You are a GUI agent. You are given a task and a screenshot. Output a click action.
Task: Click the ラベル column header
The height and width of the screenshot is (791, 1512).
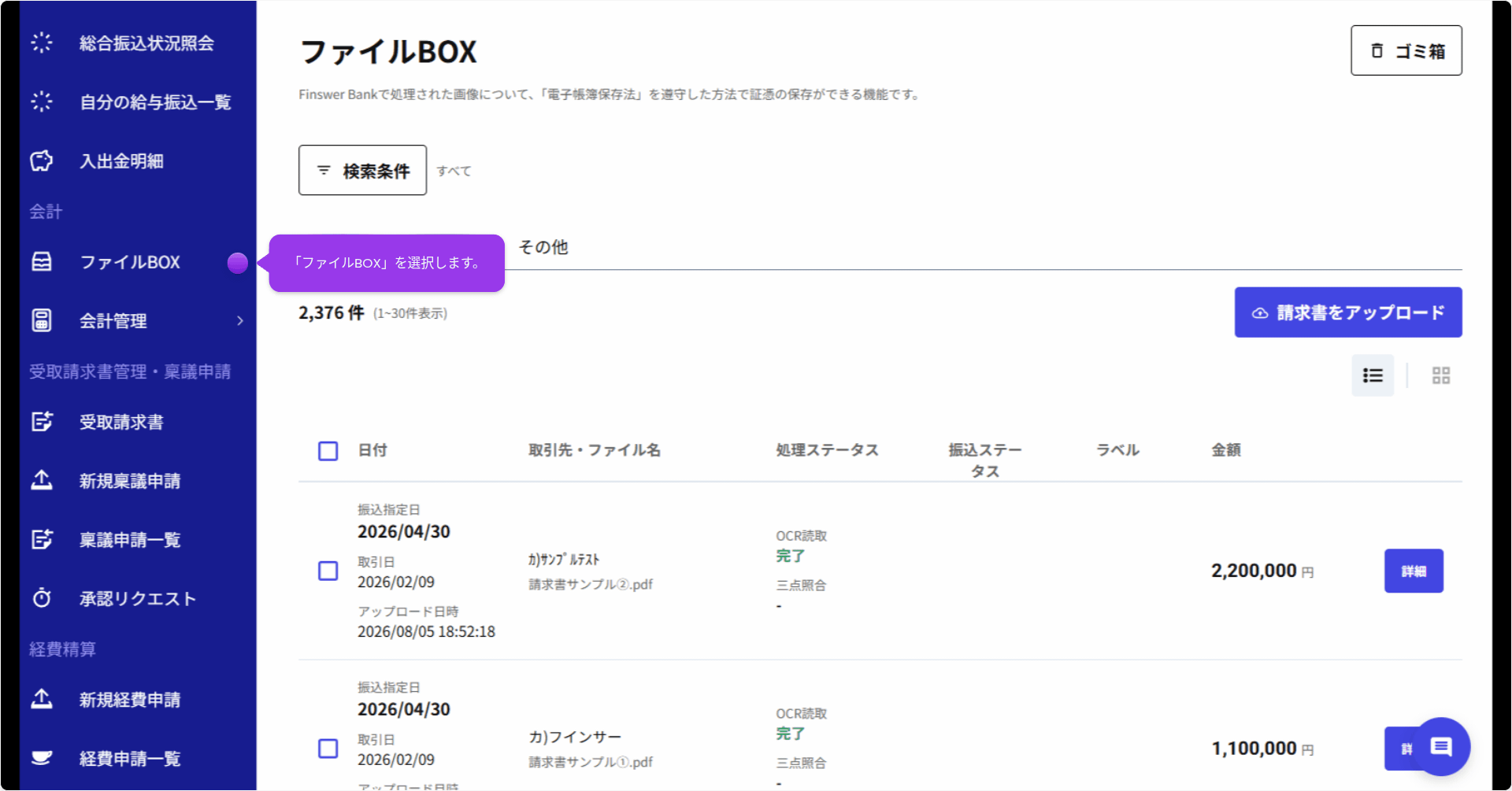tap(1117, 450)
